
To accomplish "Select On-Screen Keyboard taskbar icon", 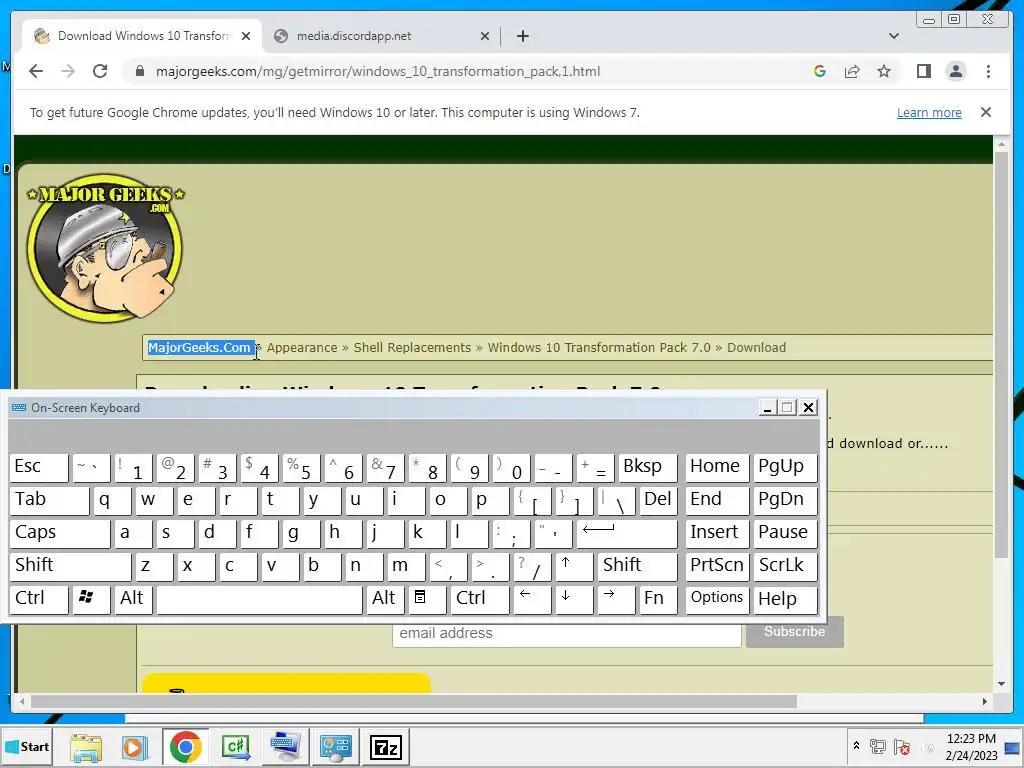I will tap(285, 747).
